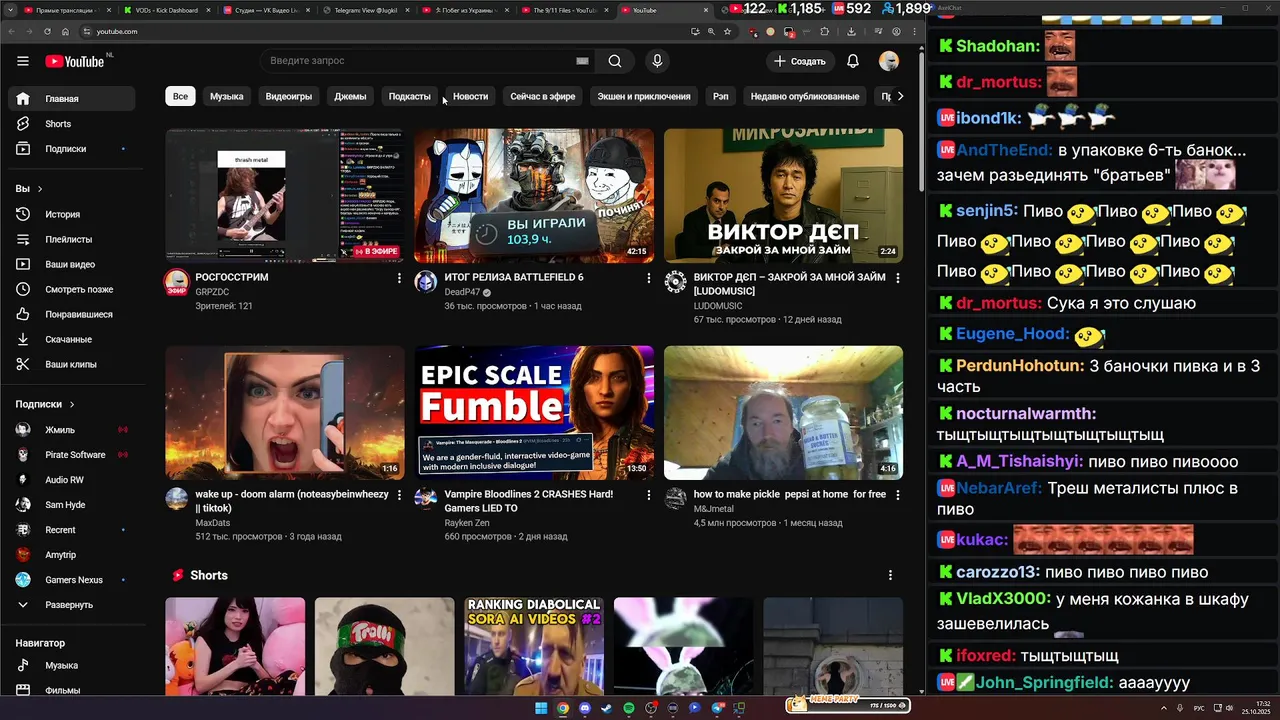Open Spotify from the taskbar
This screenshot has width=1280, height=720.
tap(629, 708)
